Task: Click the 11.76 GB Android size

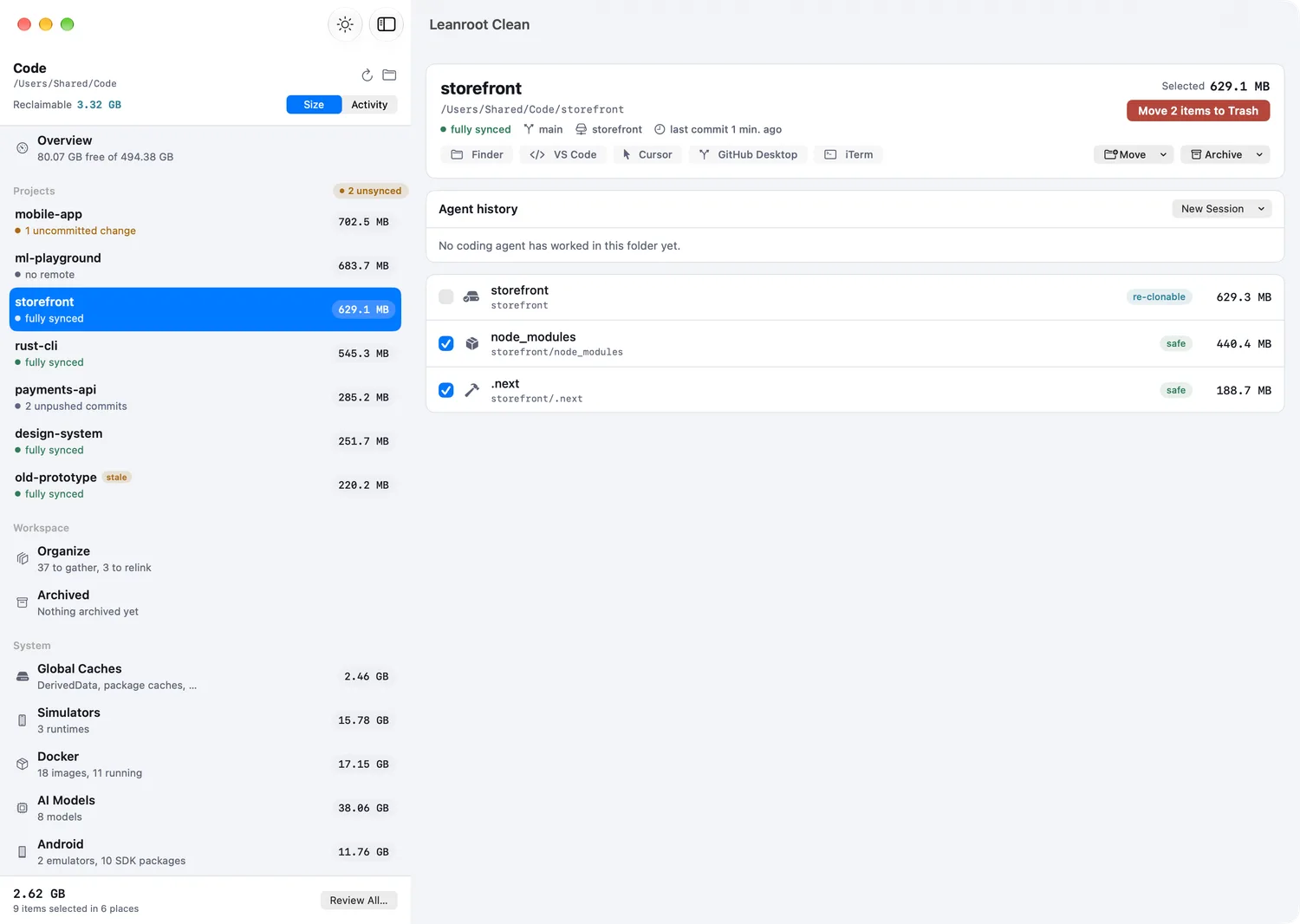Action: pyautogui.click(x=363, y=852)
